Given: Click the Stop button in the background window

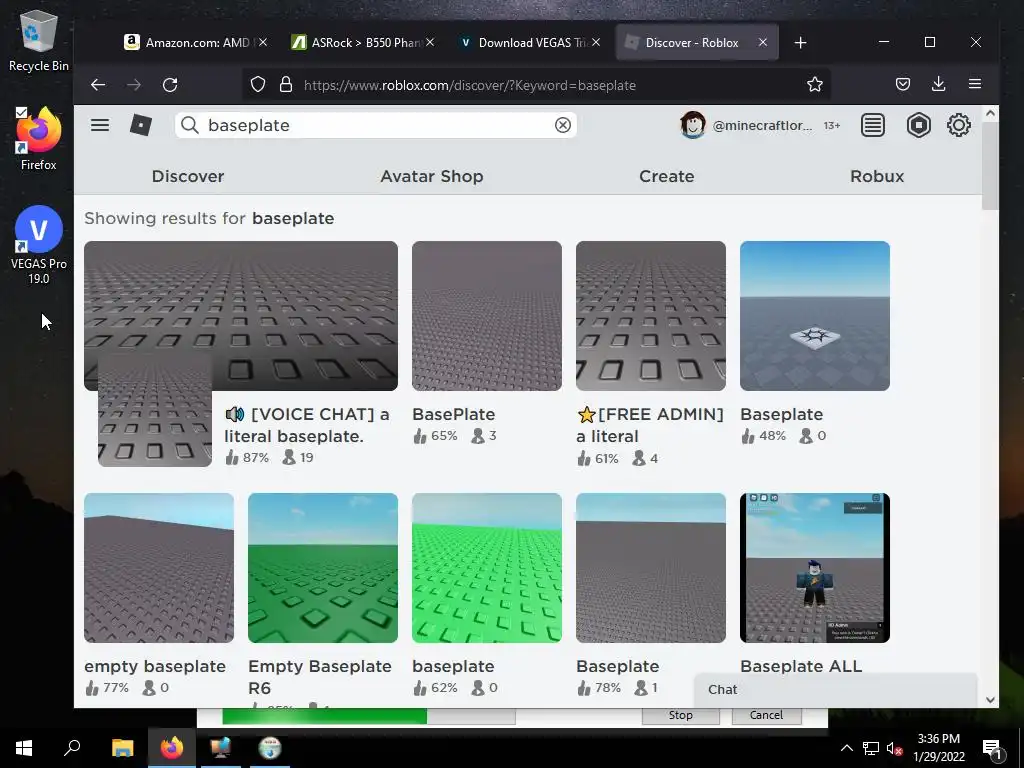Looking at the screenshot, I should 680,715.
